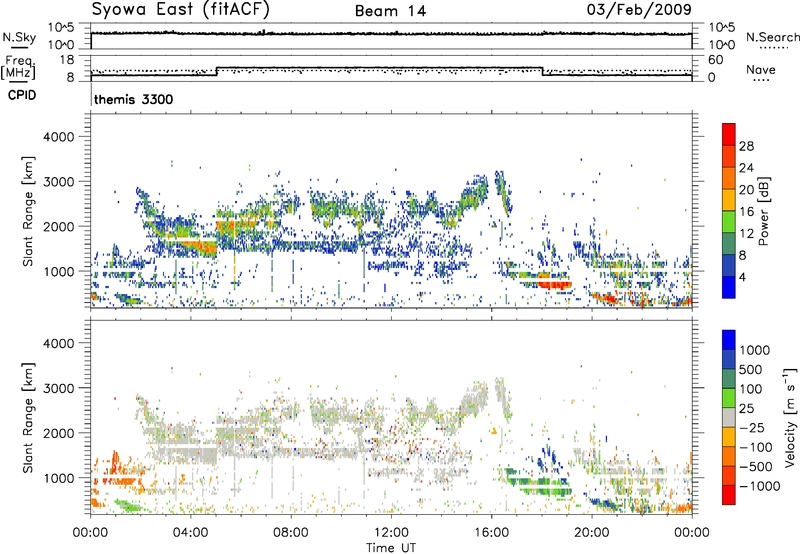Image resolution: width=800 pixels, height=554 pixels.
Task: Click the 'CPID' label
Action: click(x=22, y=95)
